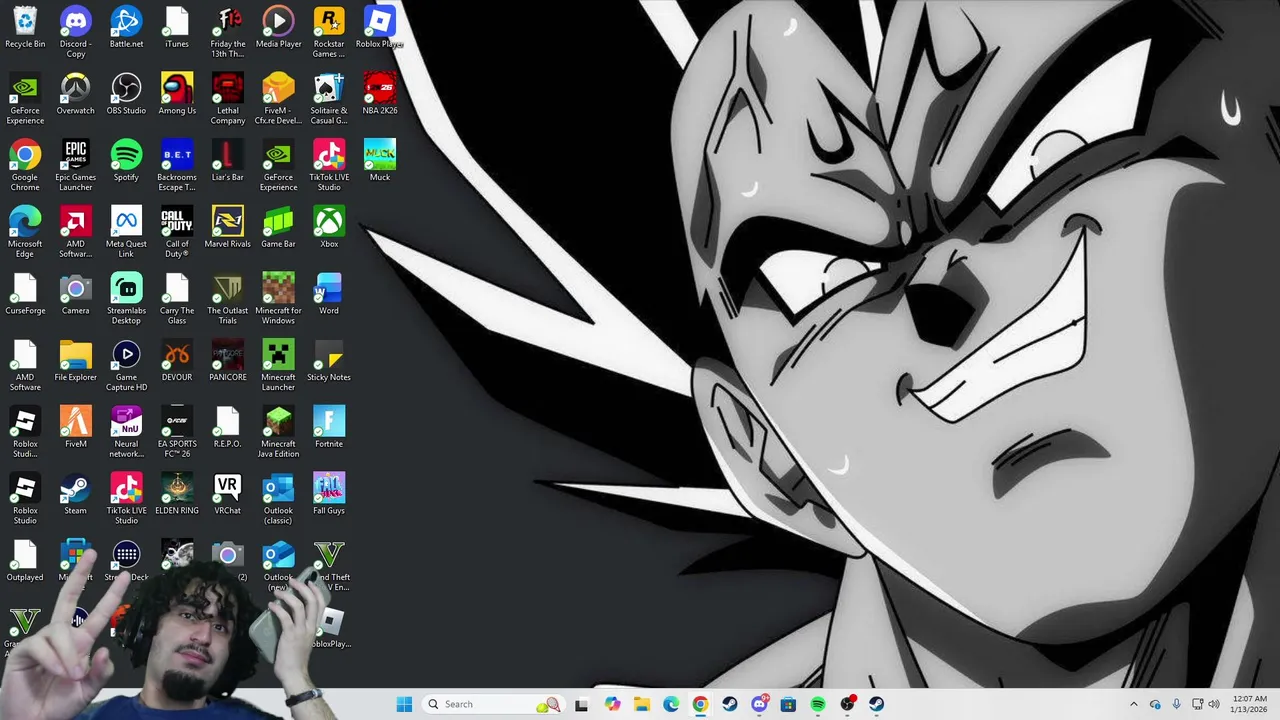Open the Word desktop shortcut

point(329,294)
